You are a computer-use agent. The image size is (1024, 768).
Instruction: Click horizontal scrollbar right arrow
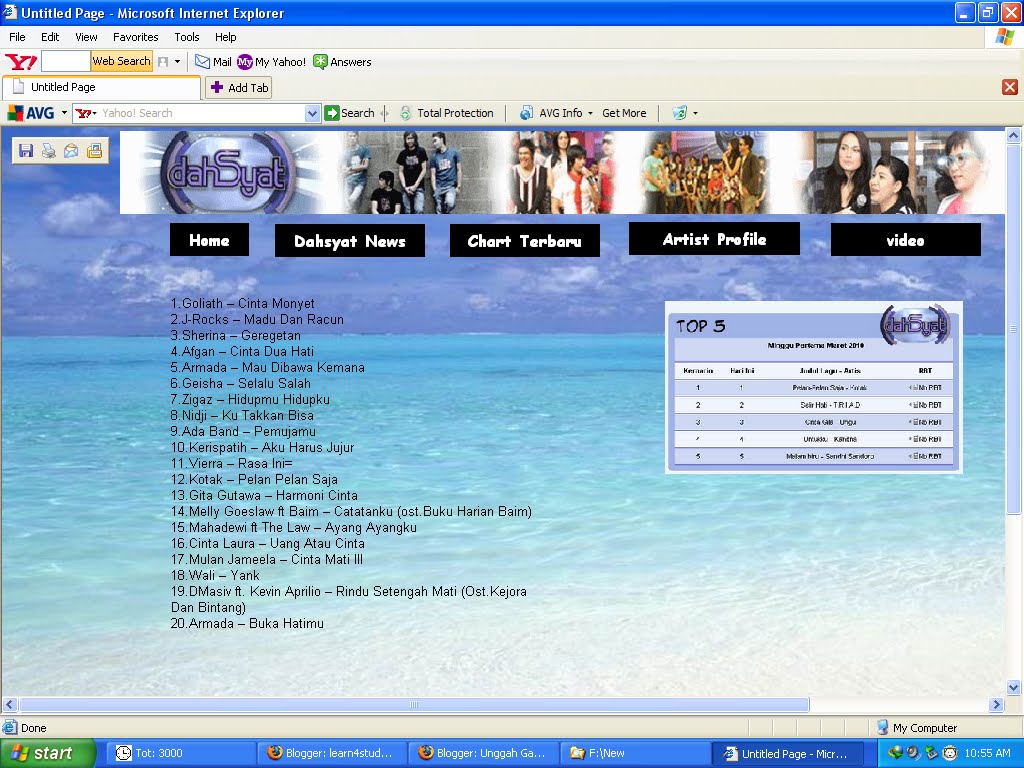point(996,705)
